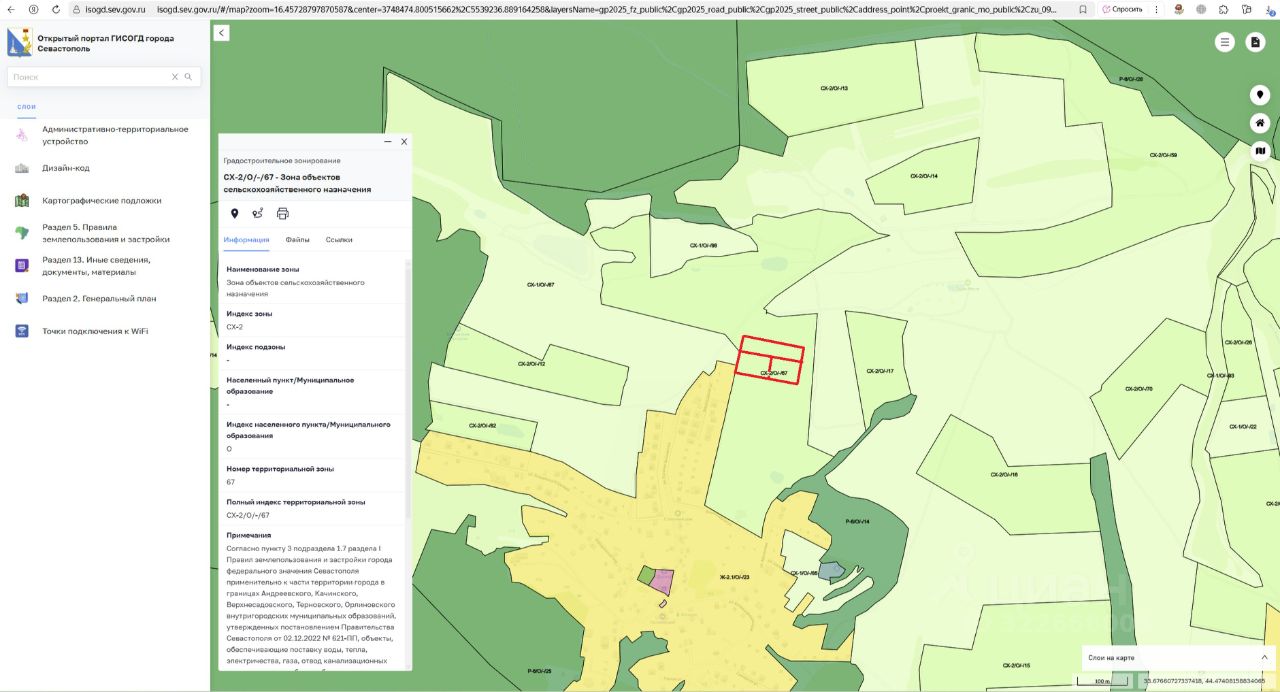Switch to the 'Ссылки' tab
The image size is (1280, 692).
[339, 240]
